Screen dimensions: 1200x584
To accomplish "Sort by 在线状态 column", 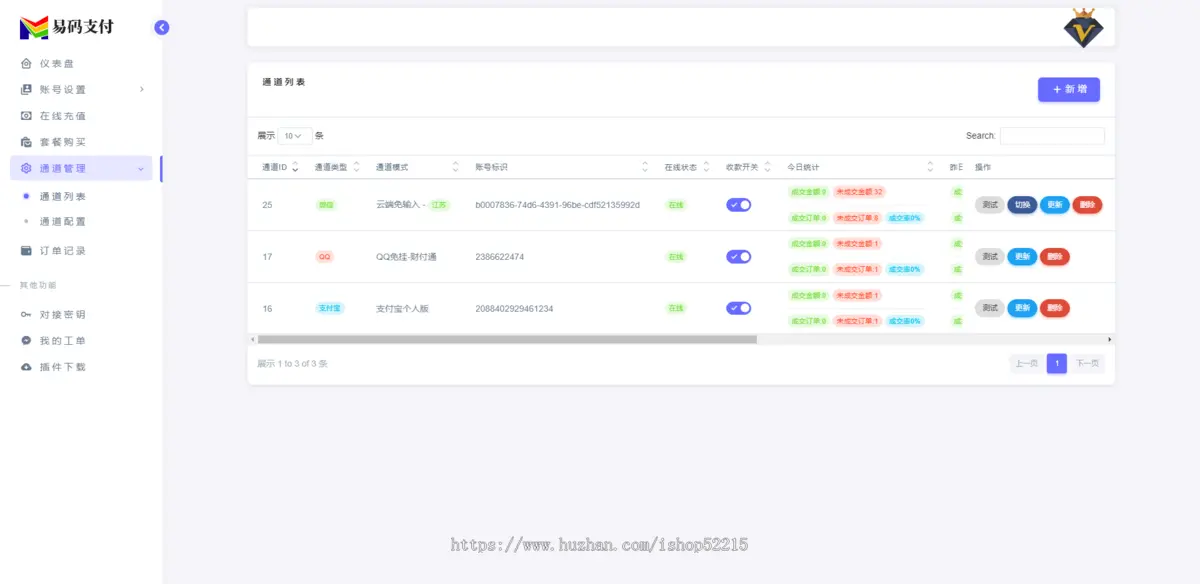I will (x=687, y=167).
